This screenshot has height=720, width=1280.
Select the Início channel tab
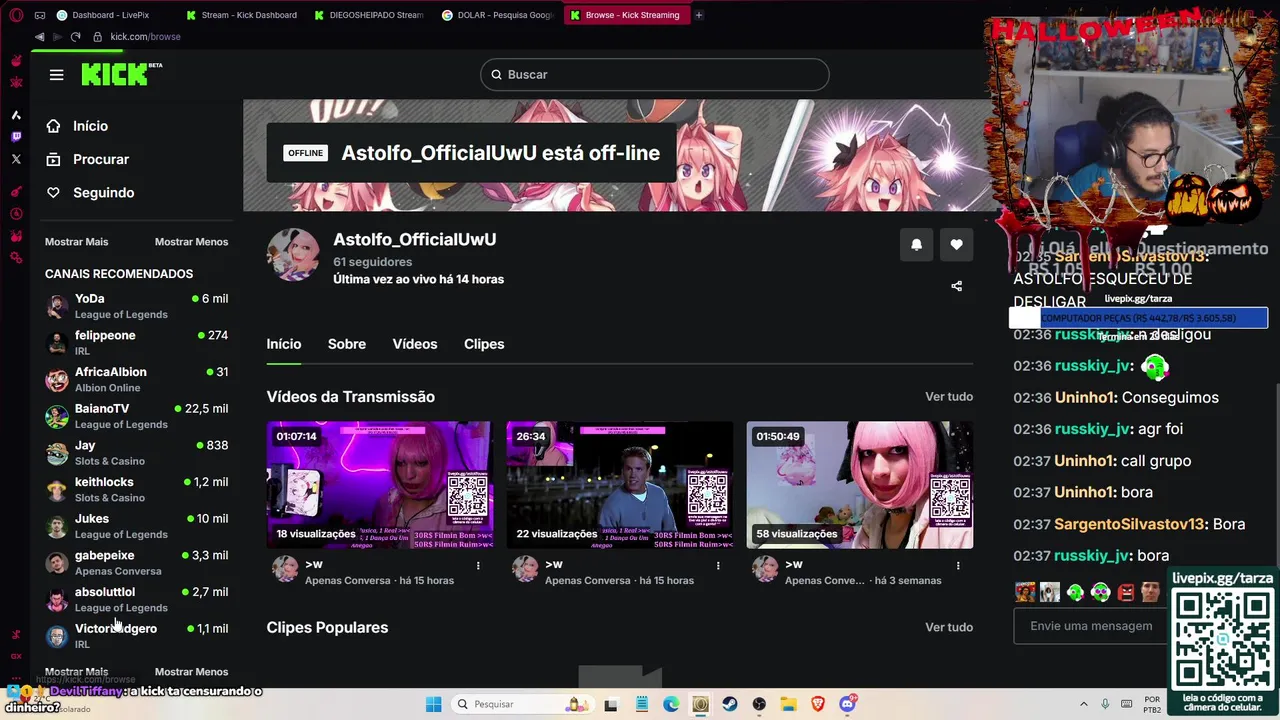(284, 344)
